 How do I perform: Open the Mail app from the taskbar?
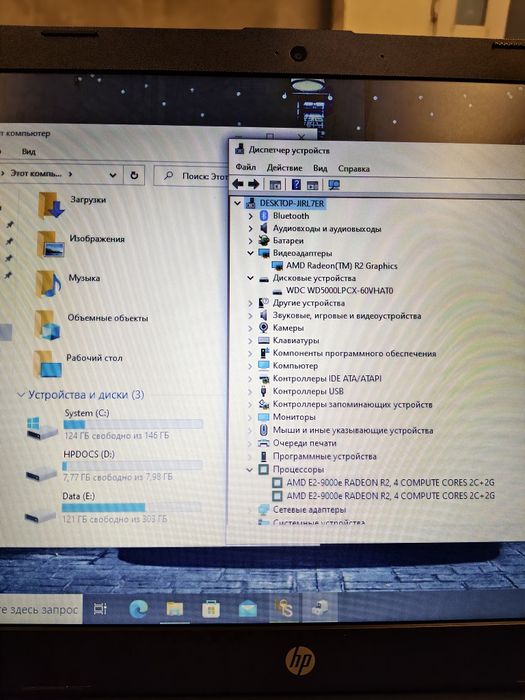click(248, 609)
